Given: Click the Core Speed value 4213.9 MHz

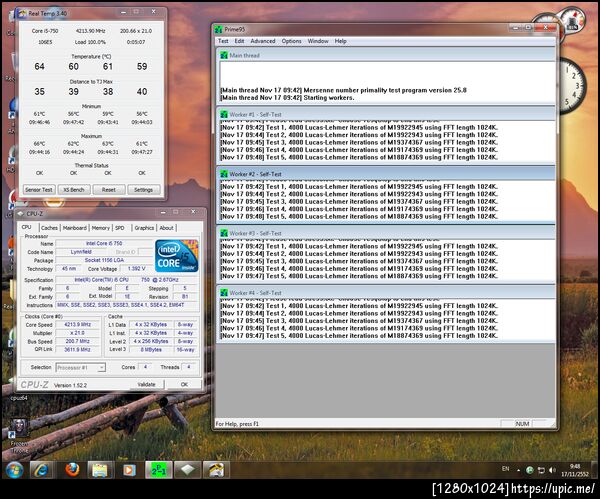Looking at the screenshot, I should [x=78, y=325].
